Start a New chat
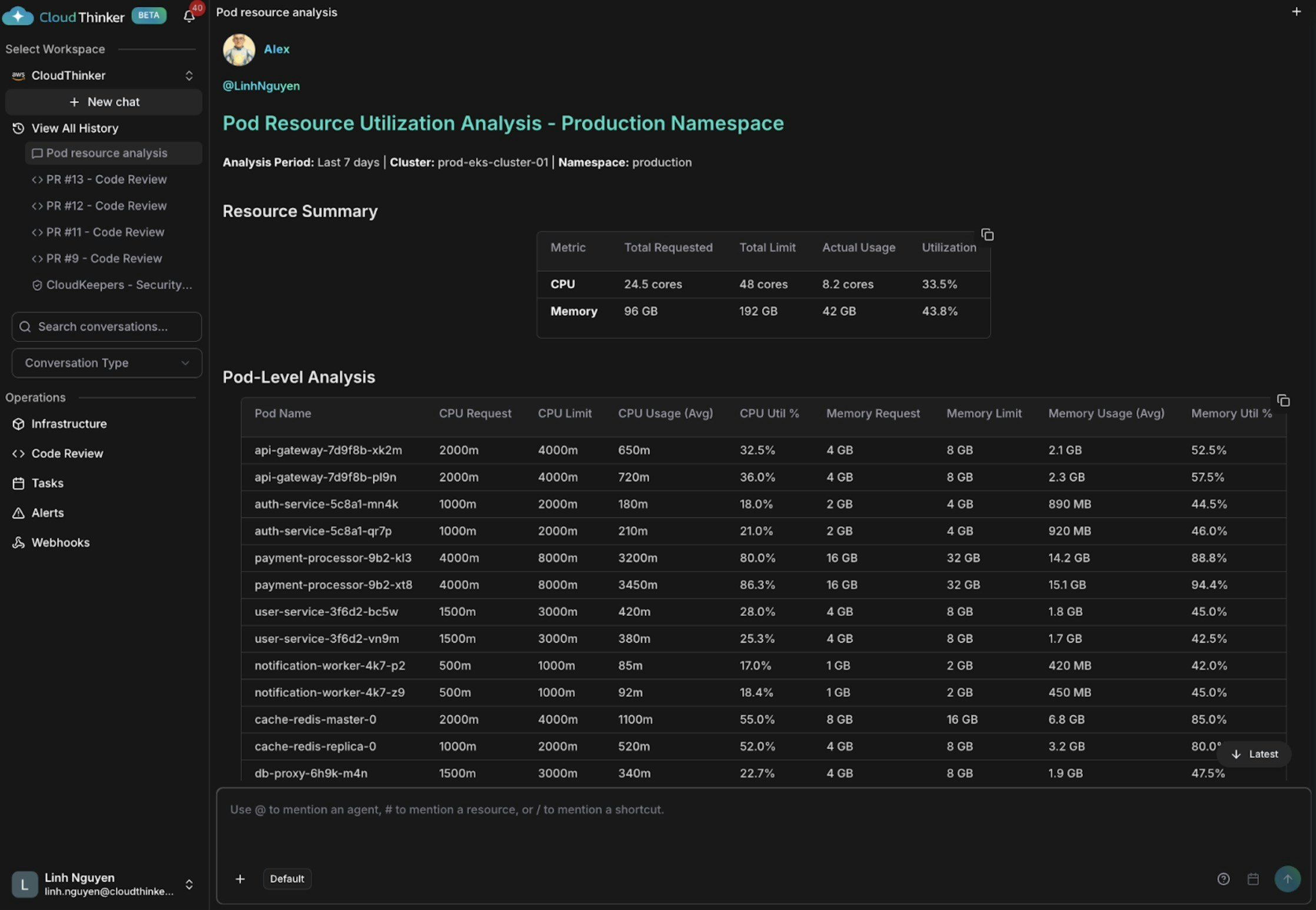 [104, 102]
